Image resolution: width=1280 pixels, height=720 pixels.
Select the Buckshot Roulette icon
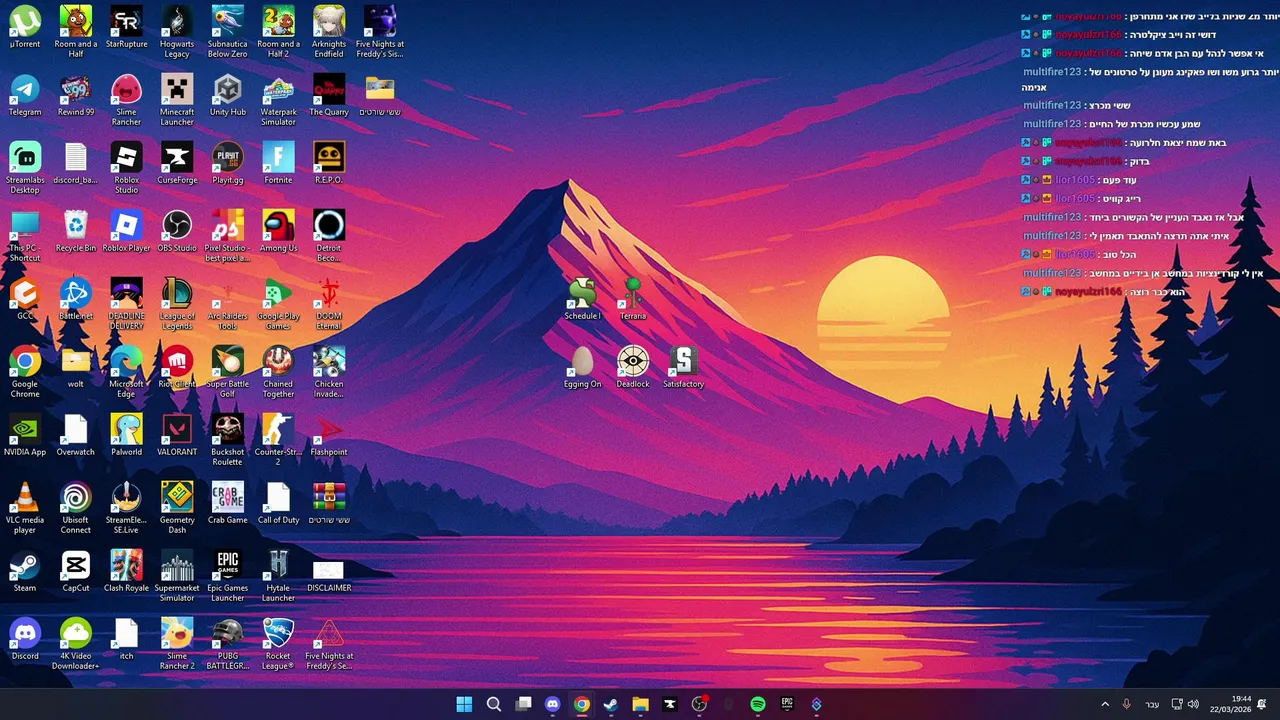click(x=227, y=440)
